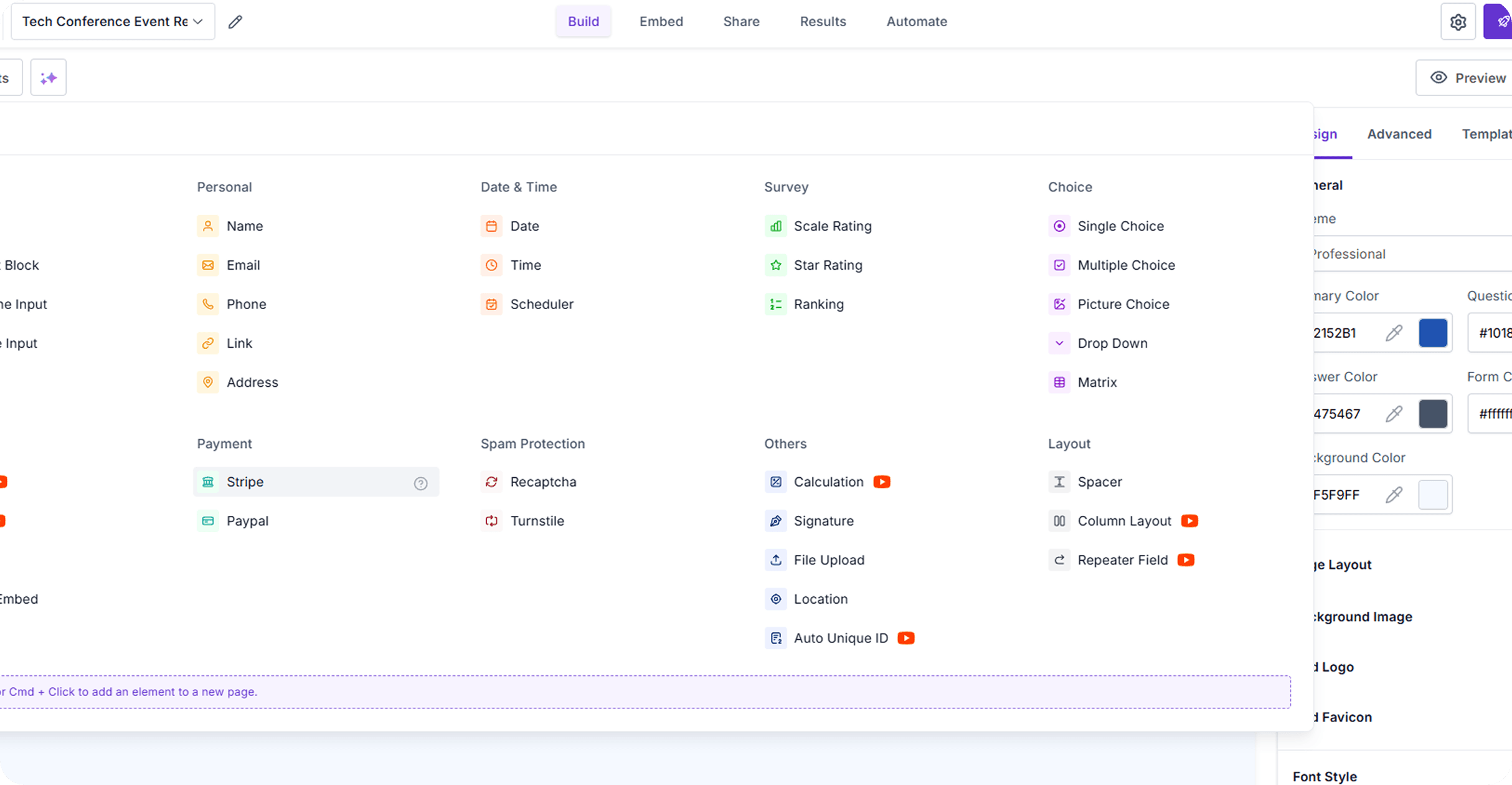Add a Single Choice element
This screenshot has height=785, width=1512.
tap(1120, 226)
